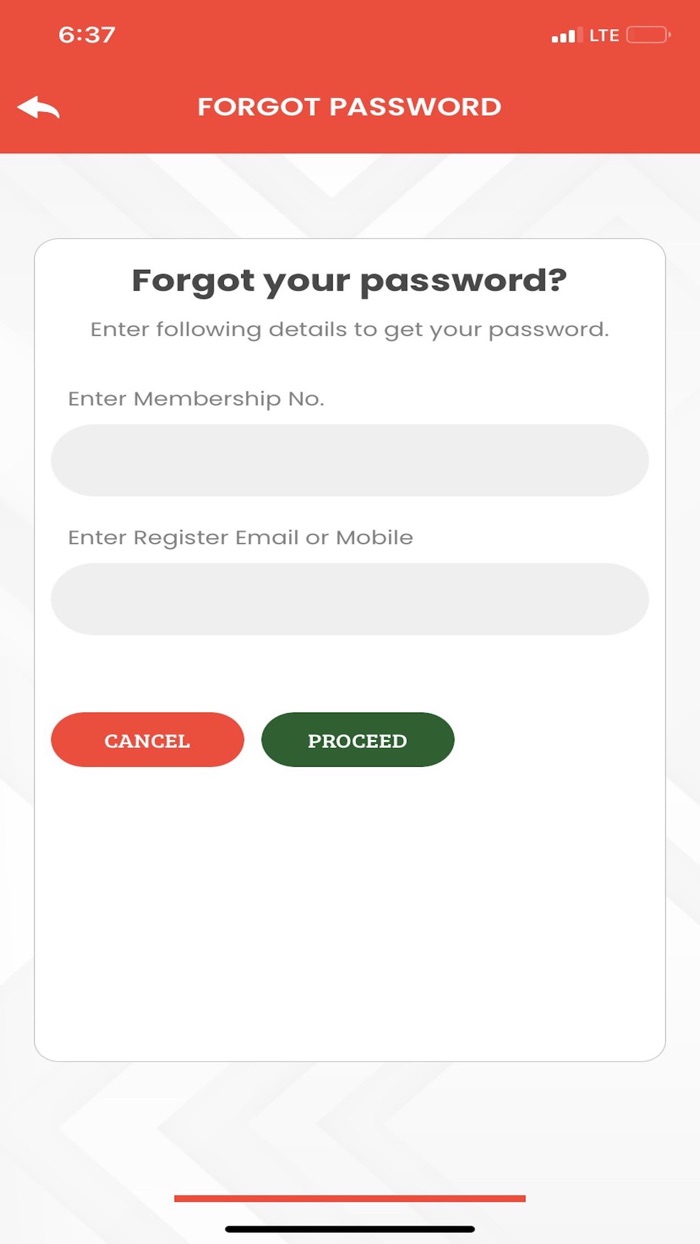Tap the "Enter Membership No." label

196,398
